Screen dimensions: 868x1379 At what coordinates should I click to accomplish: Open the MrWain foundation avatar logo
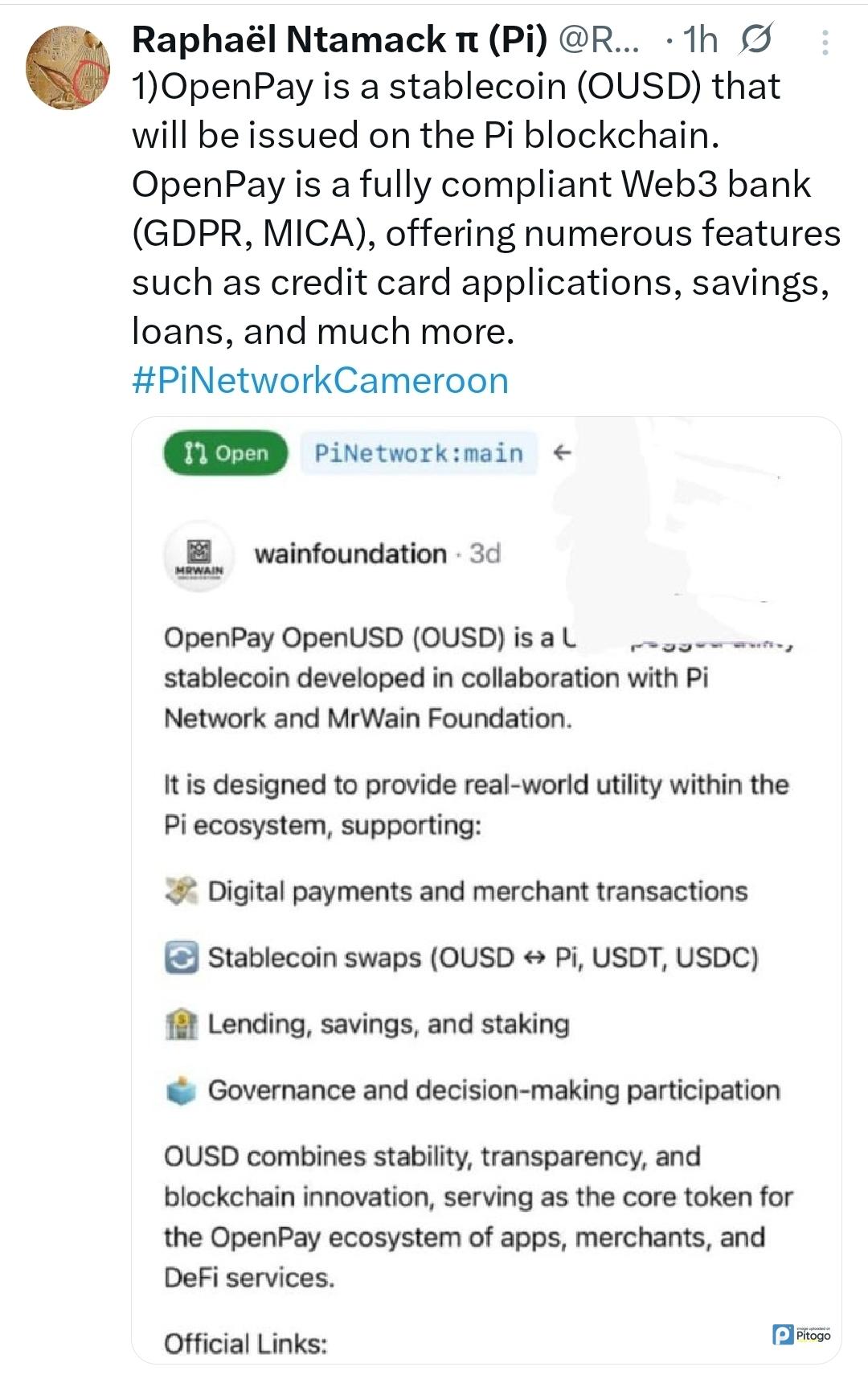click(199, 555)
